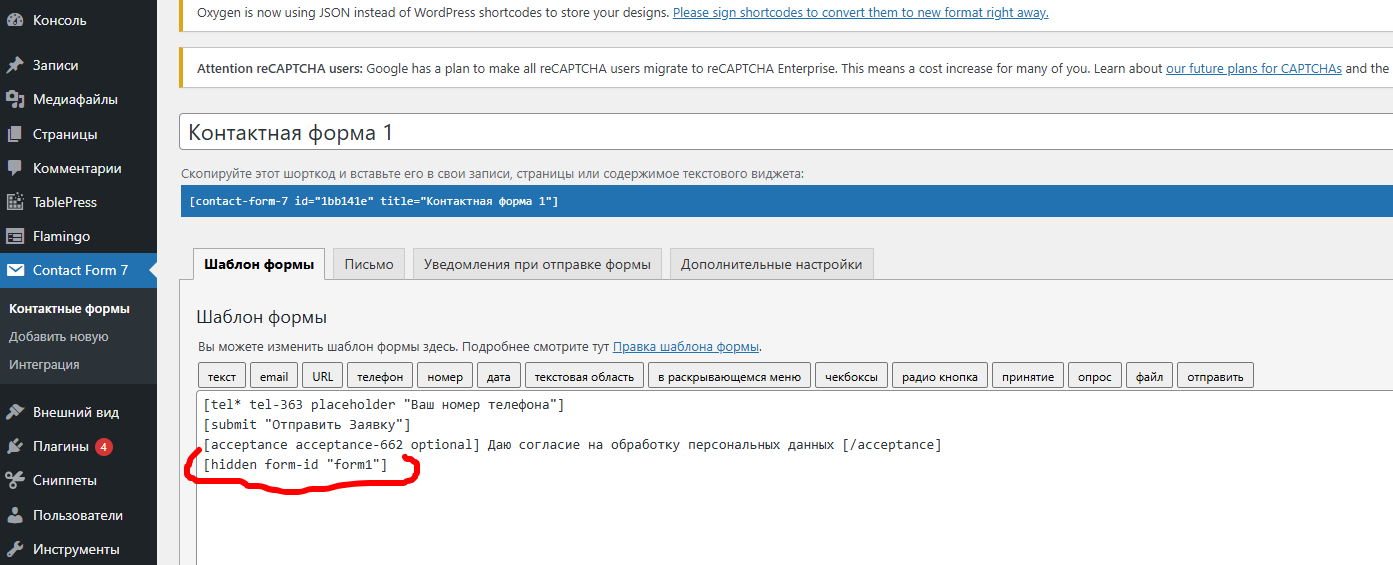This screenshot has width=1393, height=565.
Task: Click the Пользователи user icon
Action: tap(15, 515)
